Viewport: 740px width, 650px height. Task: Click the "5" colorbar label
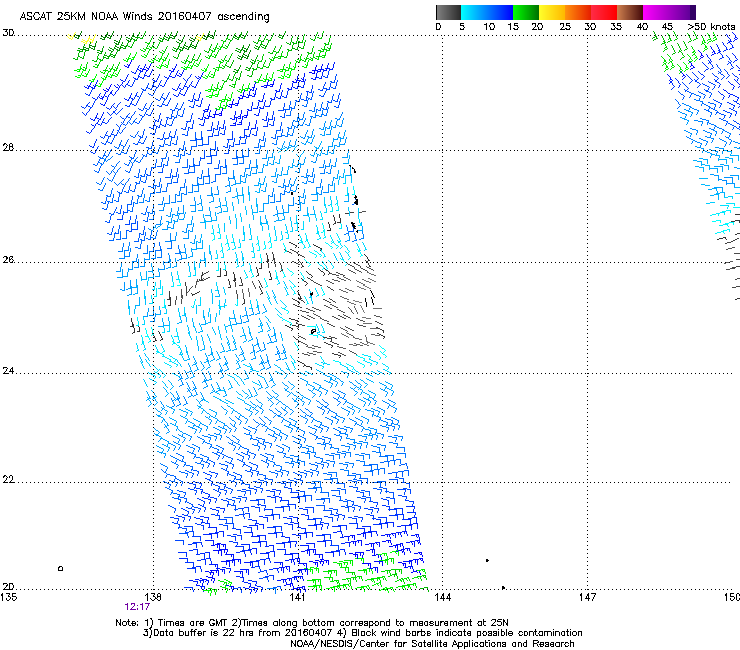(x=462, y=27)
